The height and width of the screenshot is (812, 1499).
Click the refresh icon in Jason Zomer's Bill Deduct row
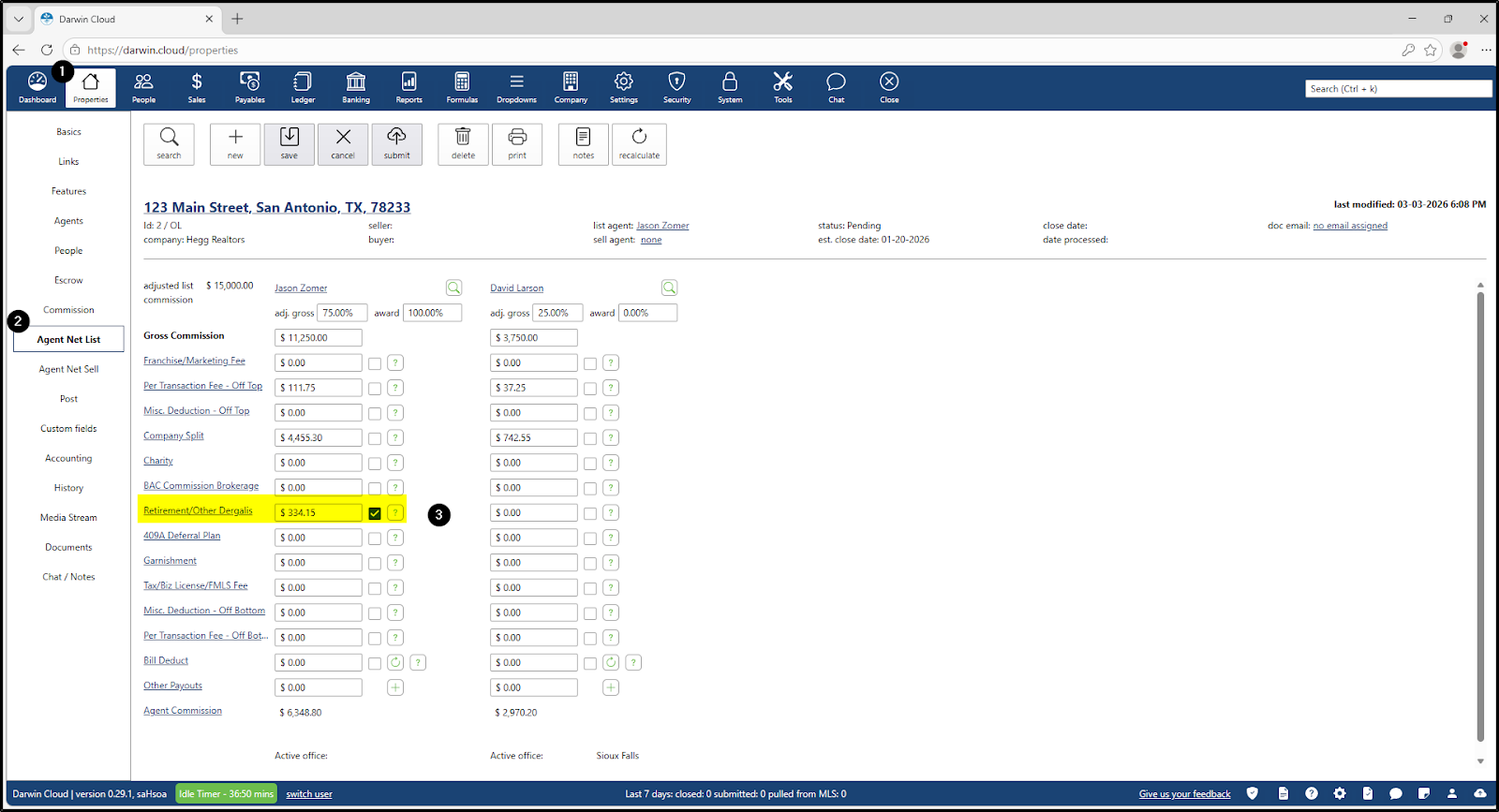[x=395, y=662]
